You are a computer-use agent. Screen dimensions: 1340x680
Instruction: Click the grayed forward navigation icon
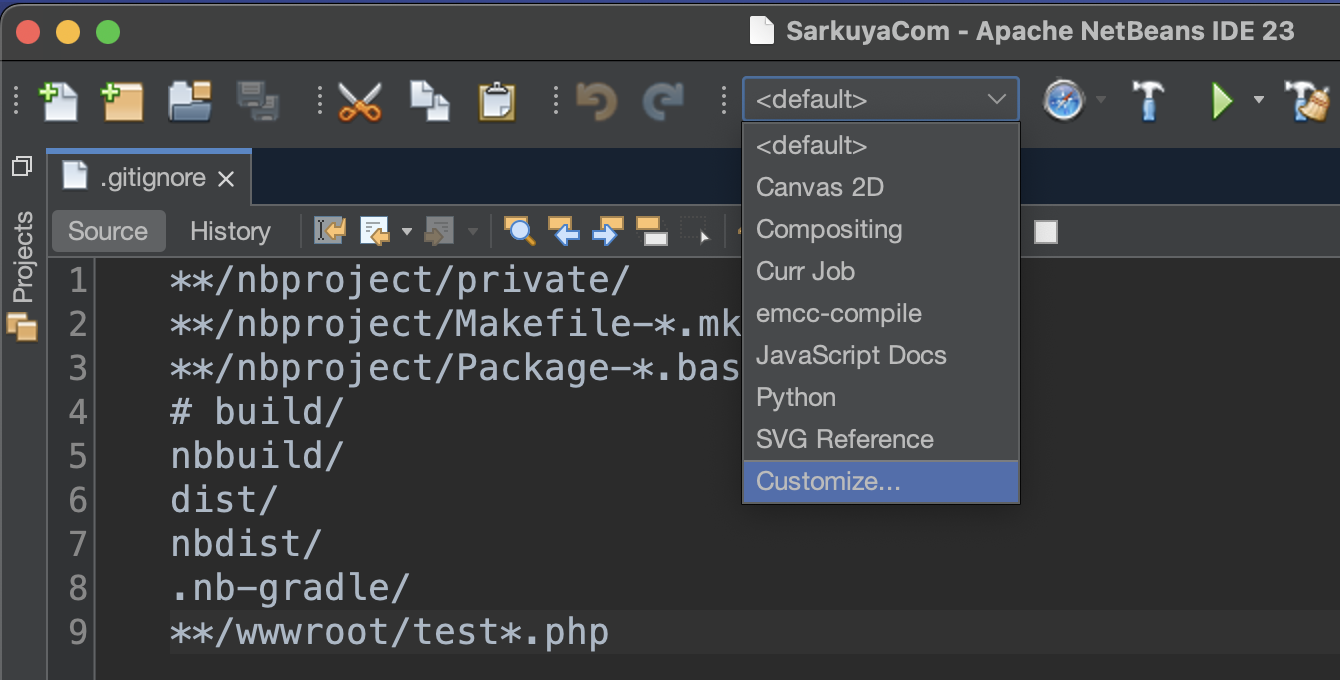tap(440, 231)
